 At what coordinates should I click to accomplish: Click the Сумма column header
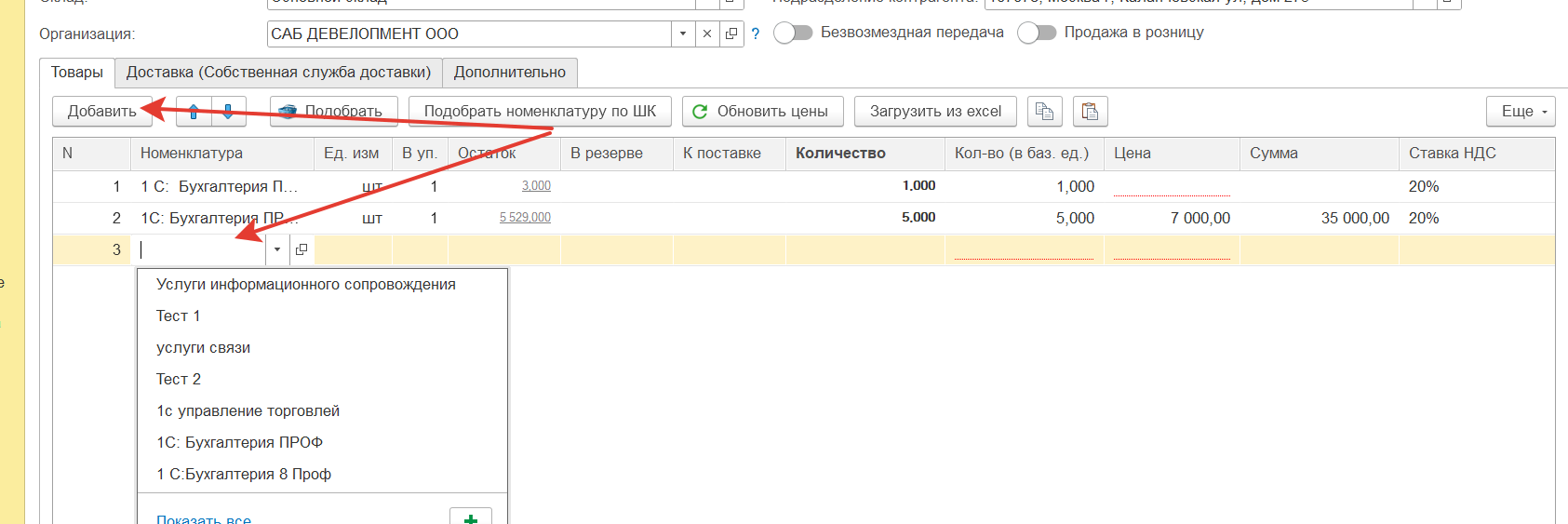[x=1320, y=154]
